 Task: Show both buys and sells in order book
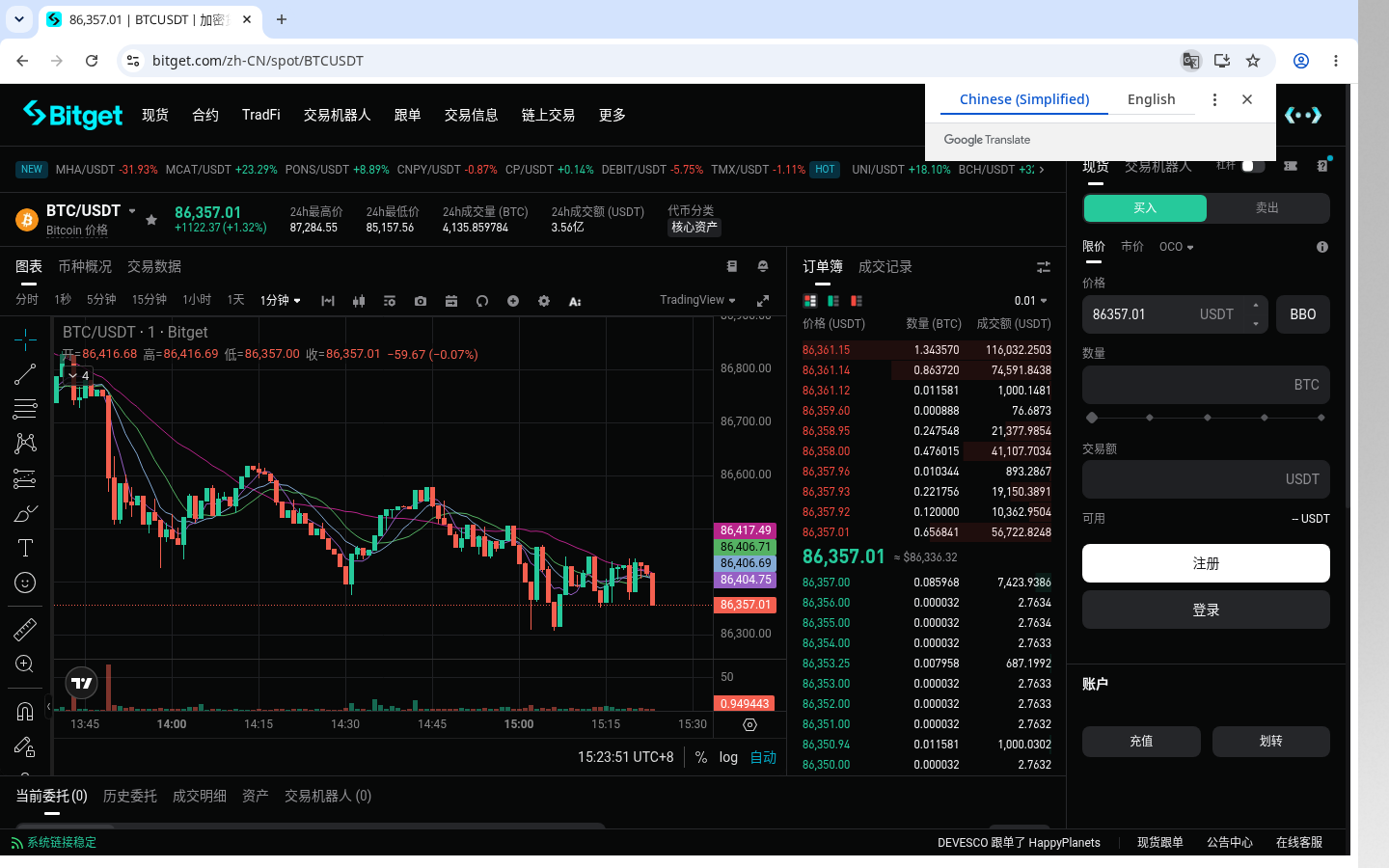pyautogui.click(x=810, y=301)
